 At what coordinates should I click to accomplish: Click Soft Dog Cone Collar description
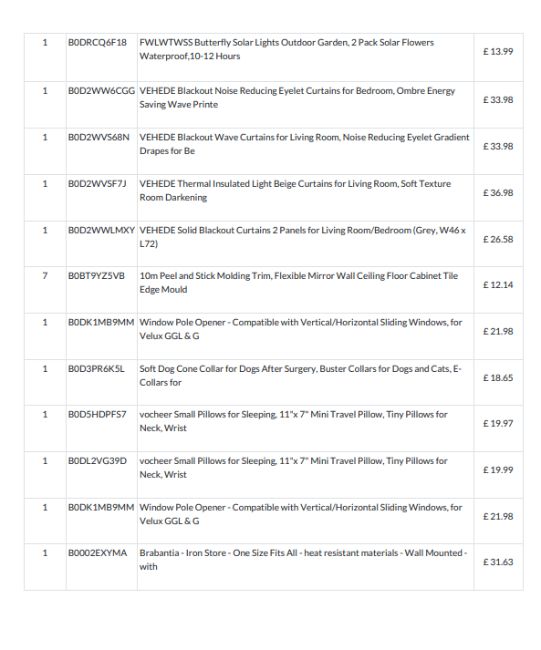click(300, 376)
